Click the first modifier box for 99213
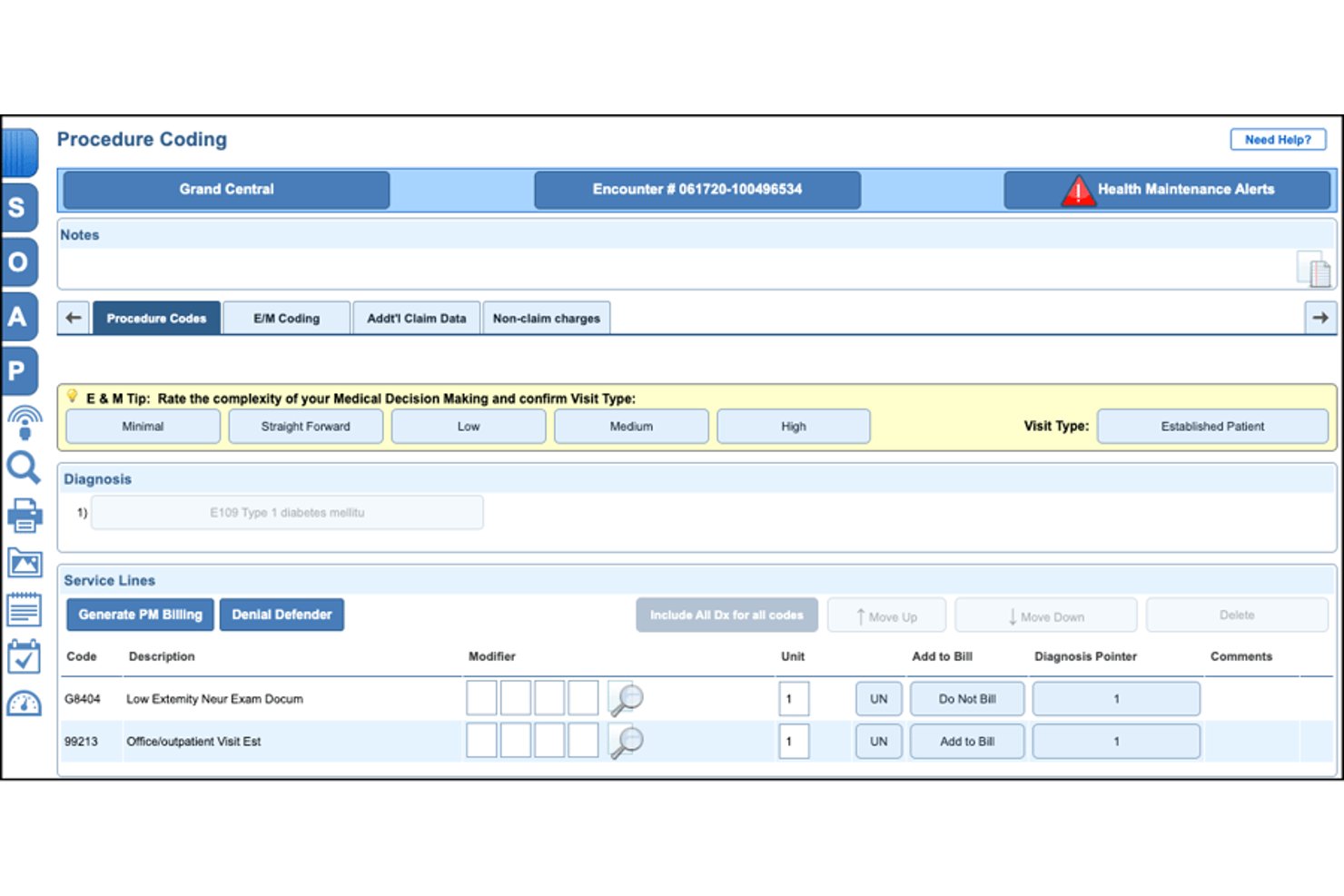This screenshot has height=896, width=1344. coord(481,741)
